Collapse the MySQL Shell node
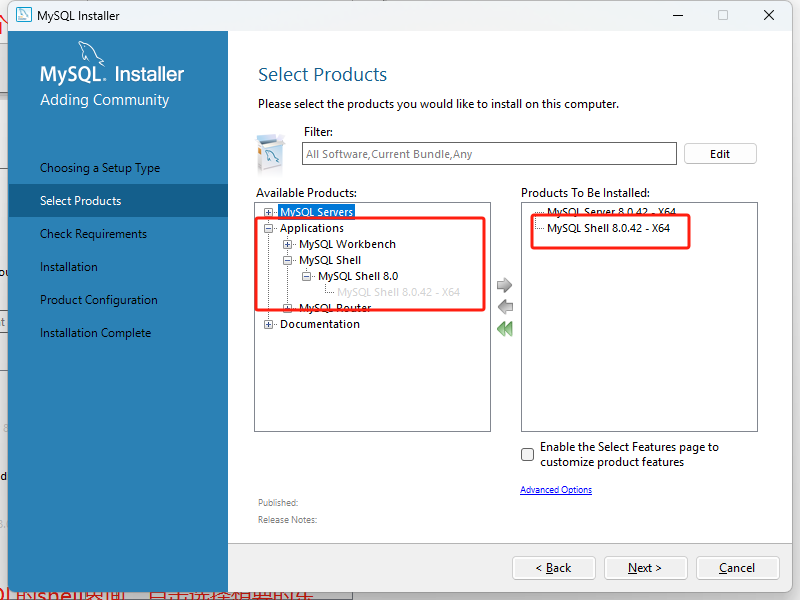 click(288, 260)
